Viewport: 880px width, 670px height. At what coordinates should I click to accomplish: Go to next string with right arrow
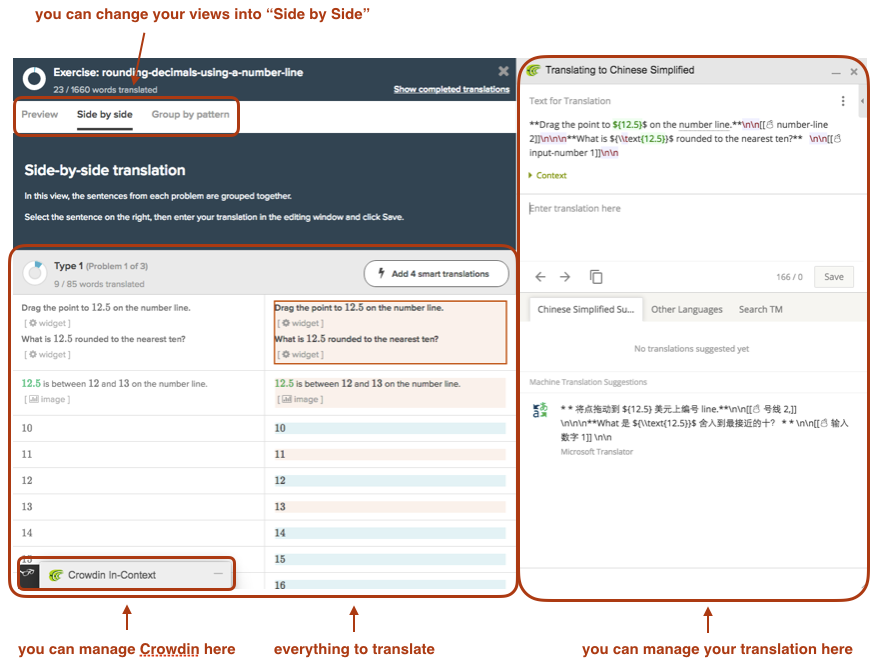[564, 277]
